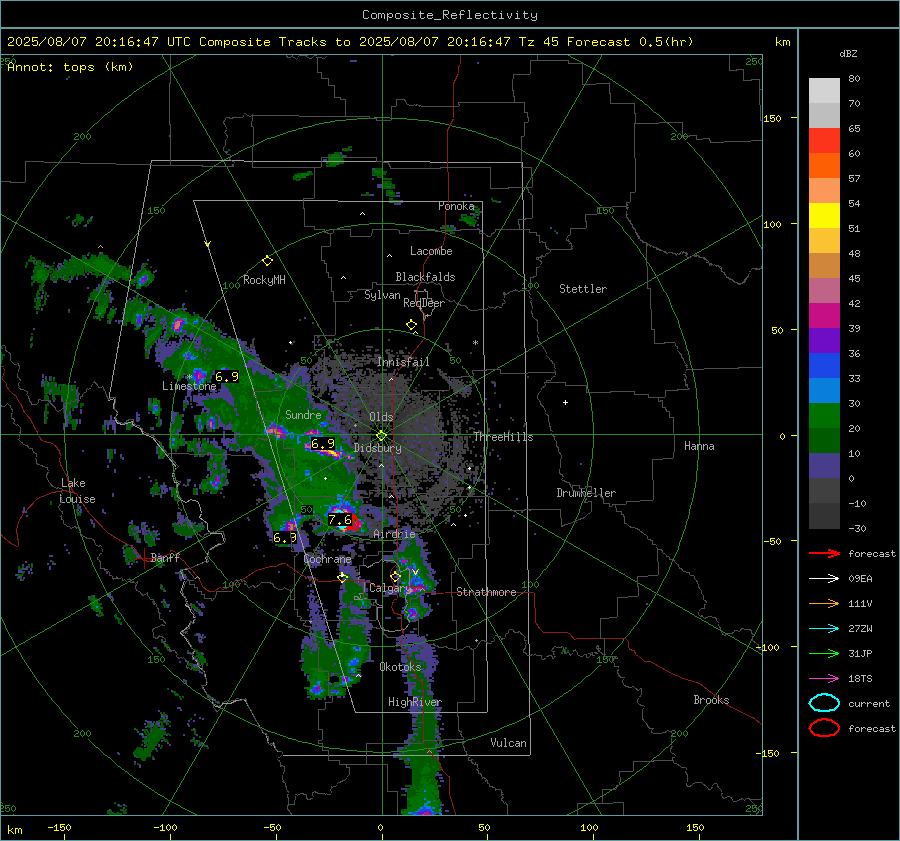Click the Cochrane city label
The height and width of the screenshot is (841, 900).
[327, 559]
